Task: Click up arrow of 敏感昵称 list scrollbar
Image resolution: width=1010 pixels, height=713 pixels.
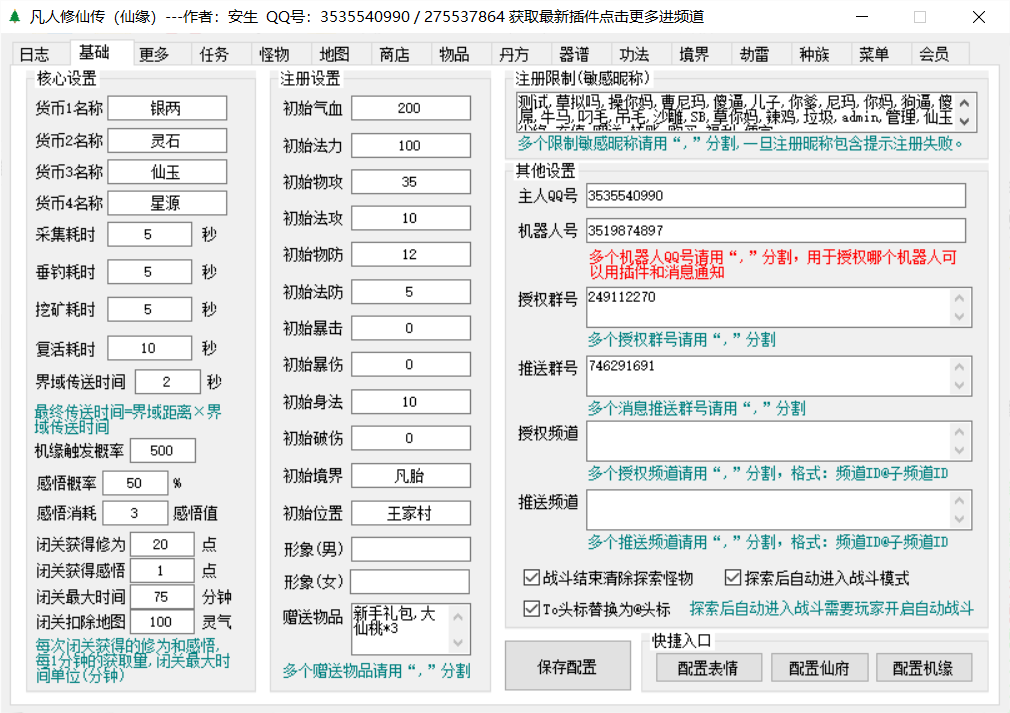Action: click(964, 103)
